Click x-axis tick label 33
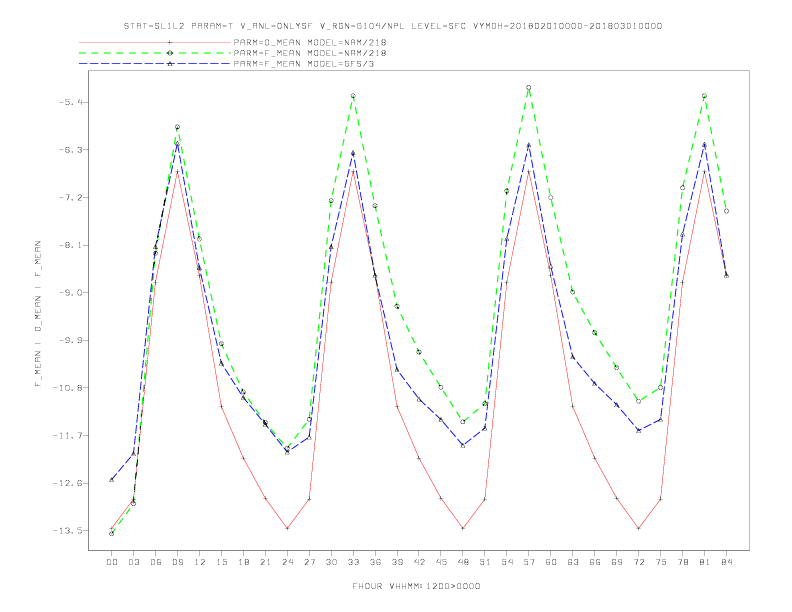 pos(354,562)
